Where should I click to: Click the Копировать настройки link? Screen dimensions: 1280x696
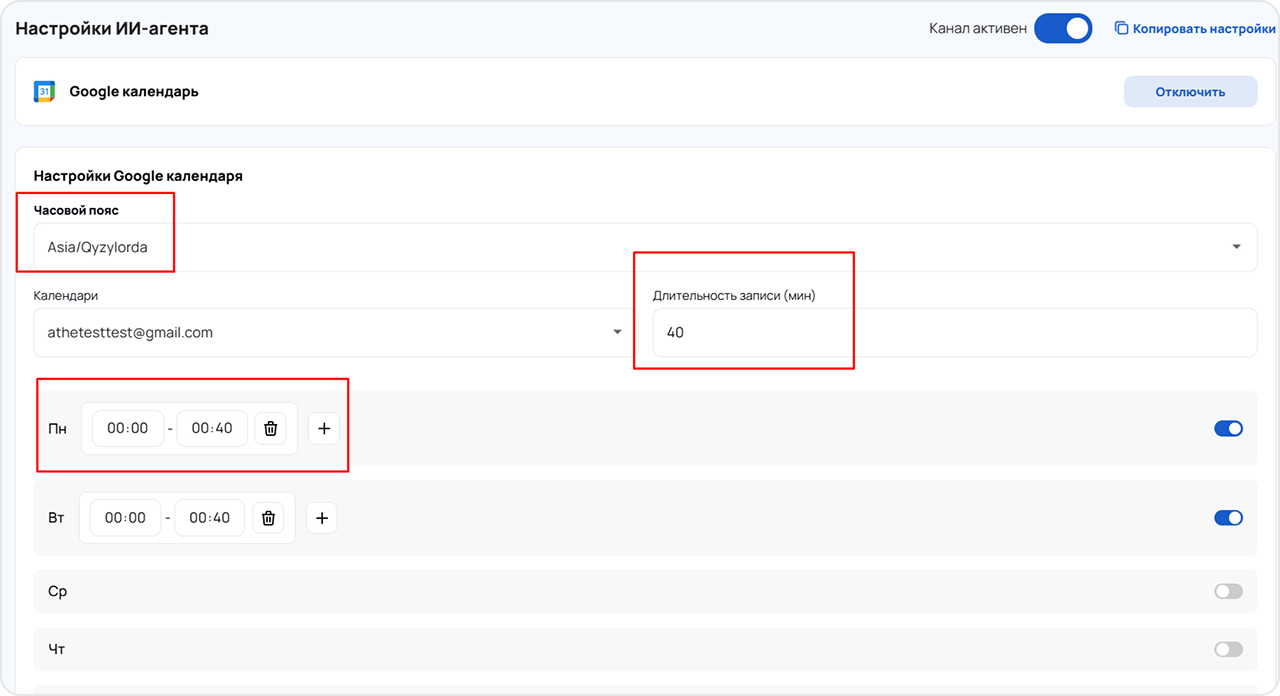click(x=1203, y=29)
